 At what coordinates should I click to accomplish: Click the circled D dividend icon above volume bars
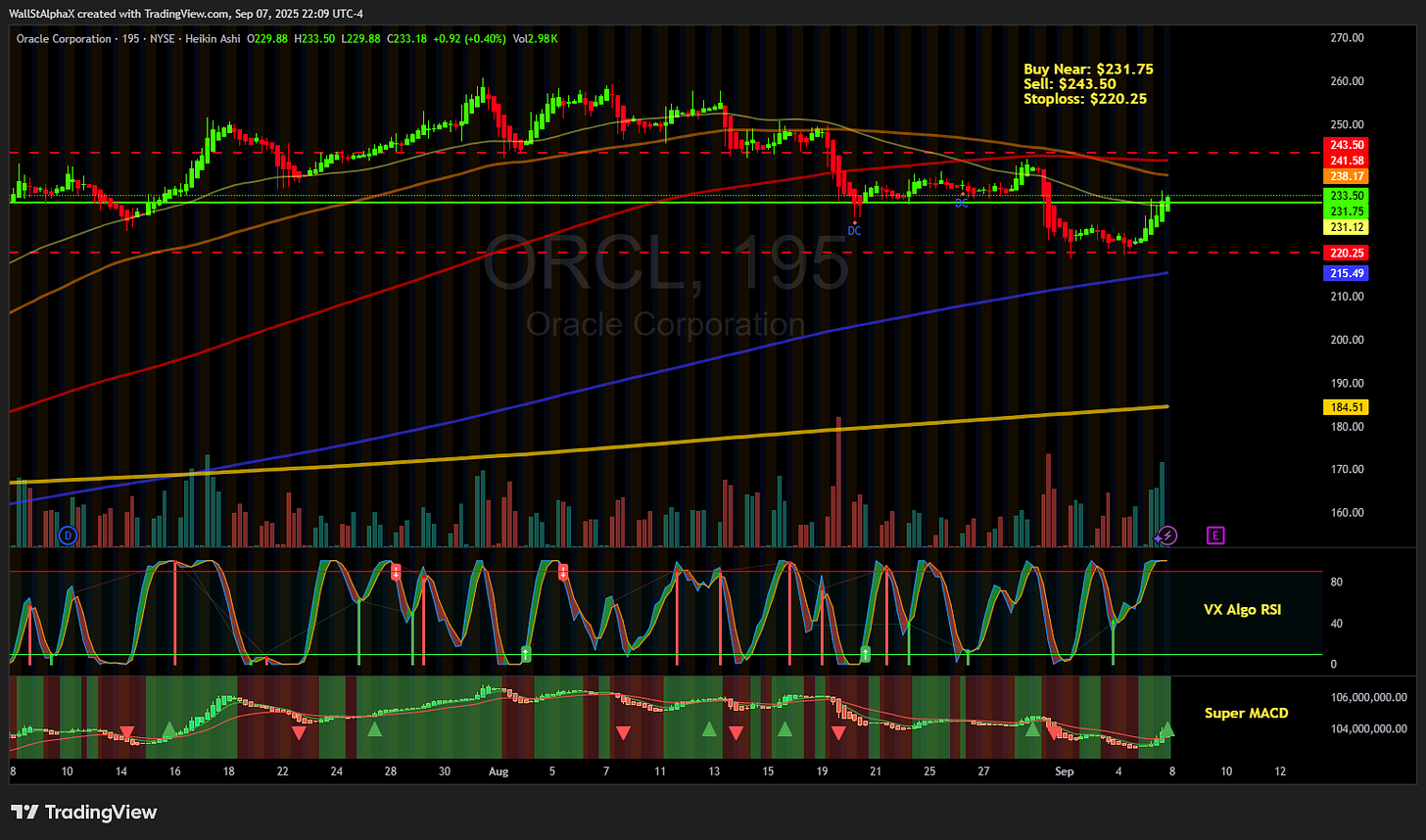pyautogui.click(x=66, y=536)
